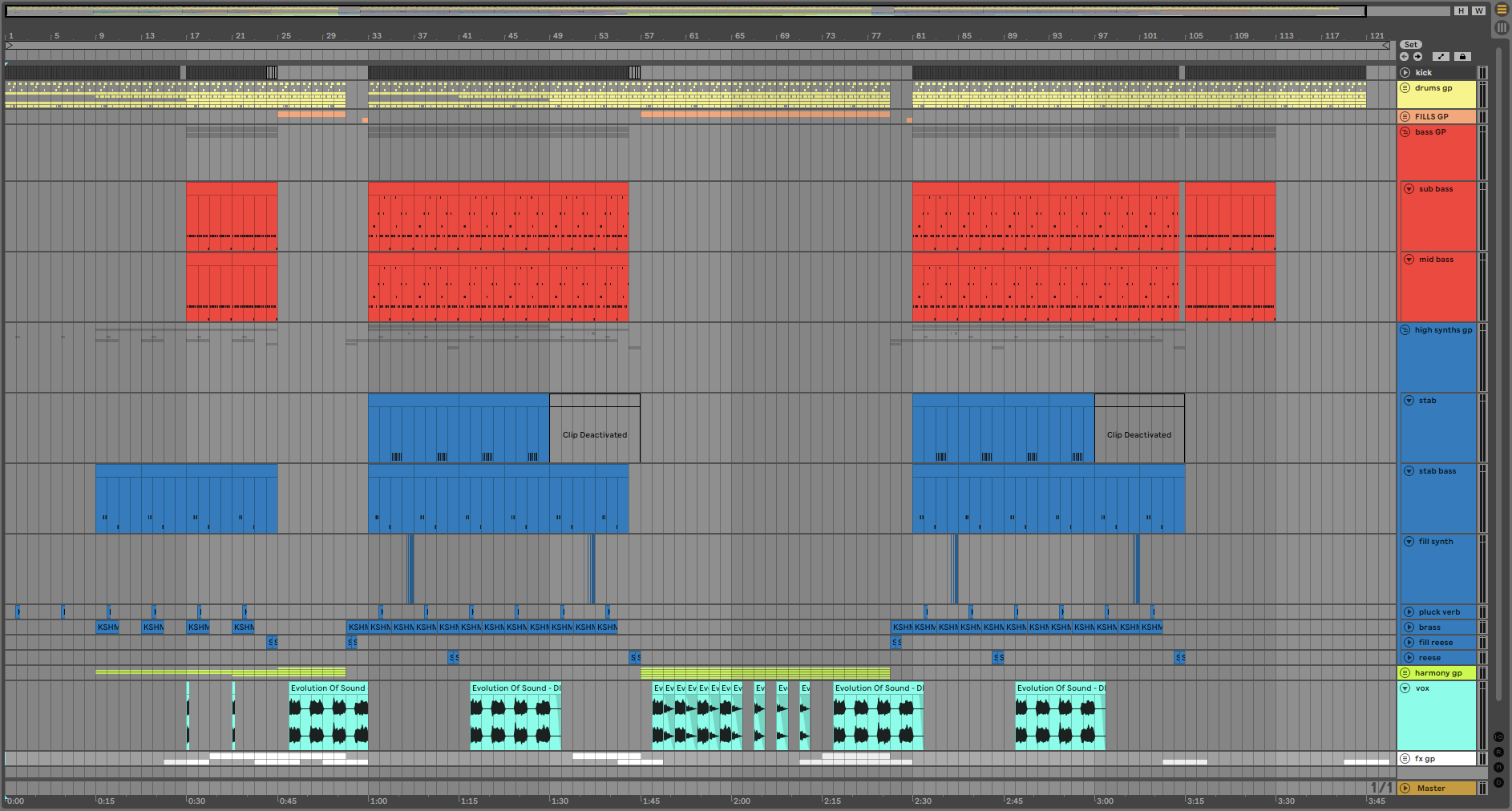Click the Set locator button
This screenshot has width=1512, height=811.
point(1411,45)
